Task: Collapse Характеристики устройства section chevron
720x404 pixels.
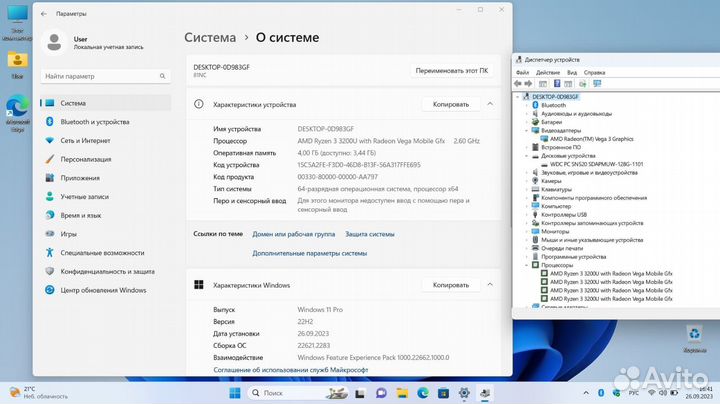Action: [490, 104]
